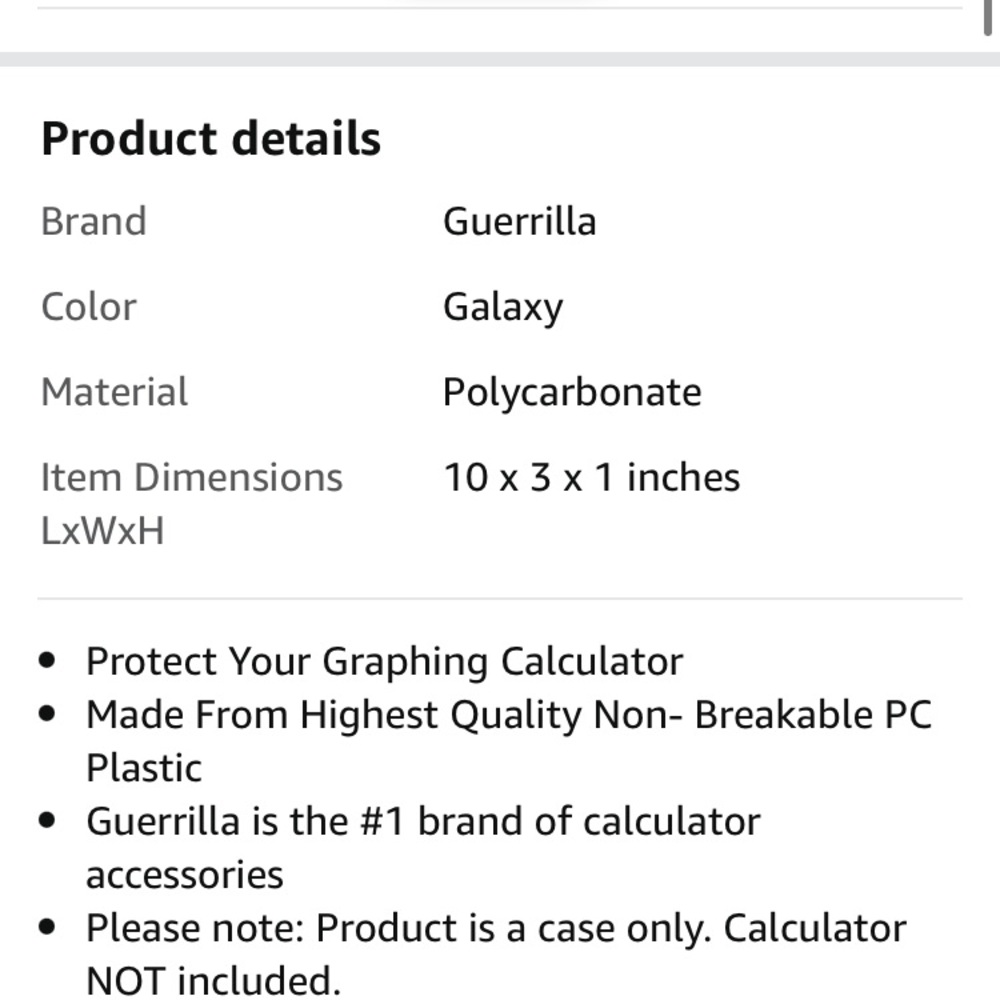Click the divider line below Item Dimensions

point(500,599)
